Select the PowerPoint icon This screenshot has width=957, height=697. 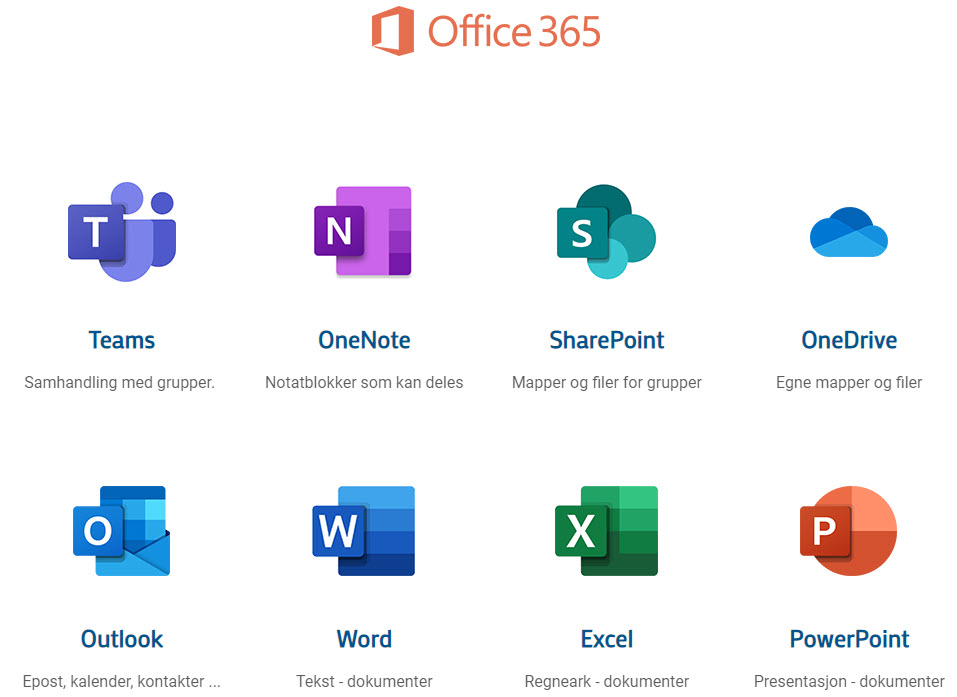(x=848, y=531)
